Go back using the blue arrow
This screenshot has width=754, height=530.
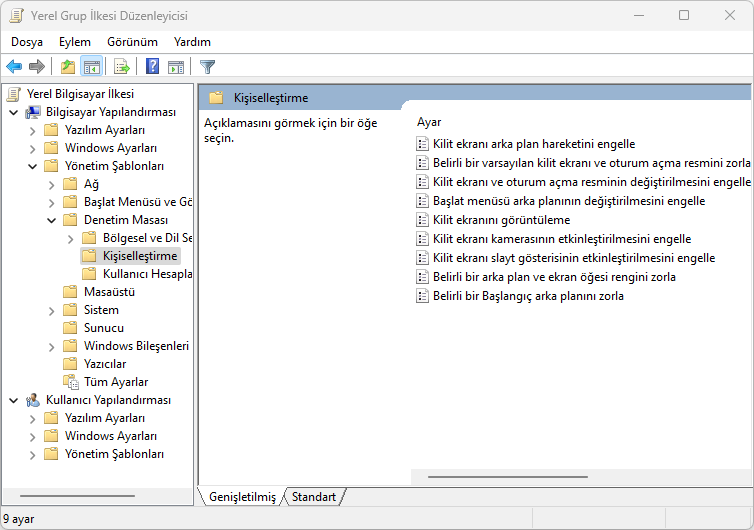click(14, 66)
